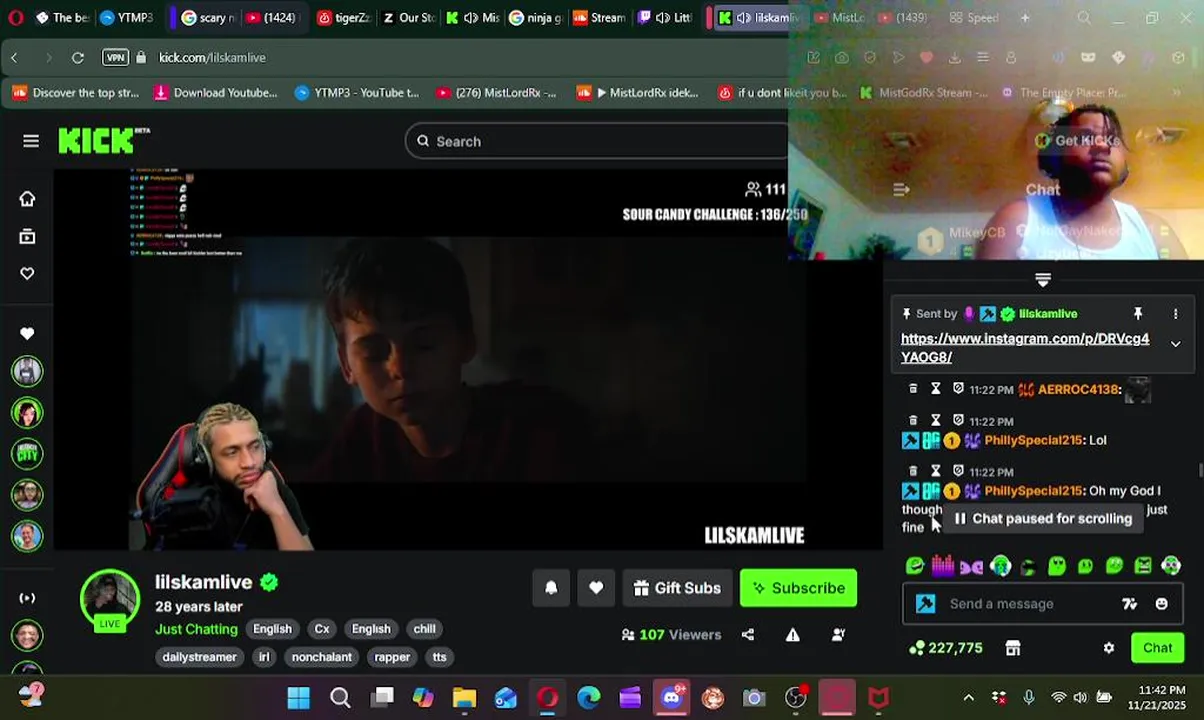
Task: Share the stream via share icon
Action: coord(748,634)
